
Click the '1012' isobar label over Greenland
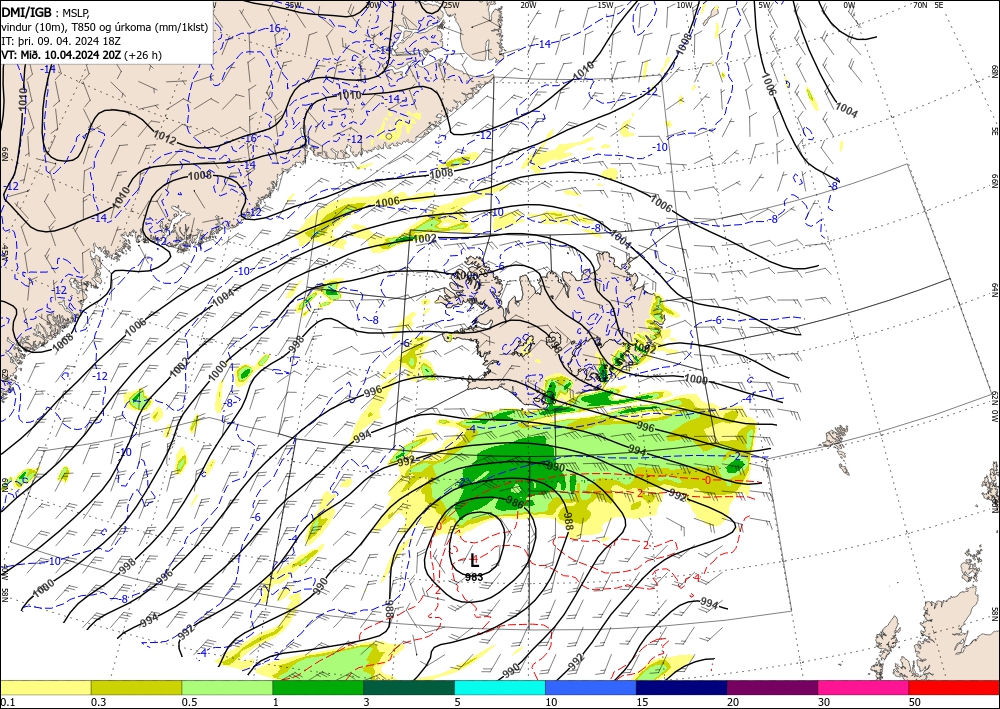pyautogui.click(x=165, y=136)
